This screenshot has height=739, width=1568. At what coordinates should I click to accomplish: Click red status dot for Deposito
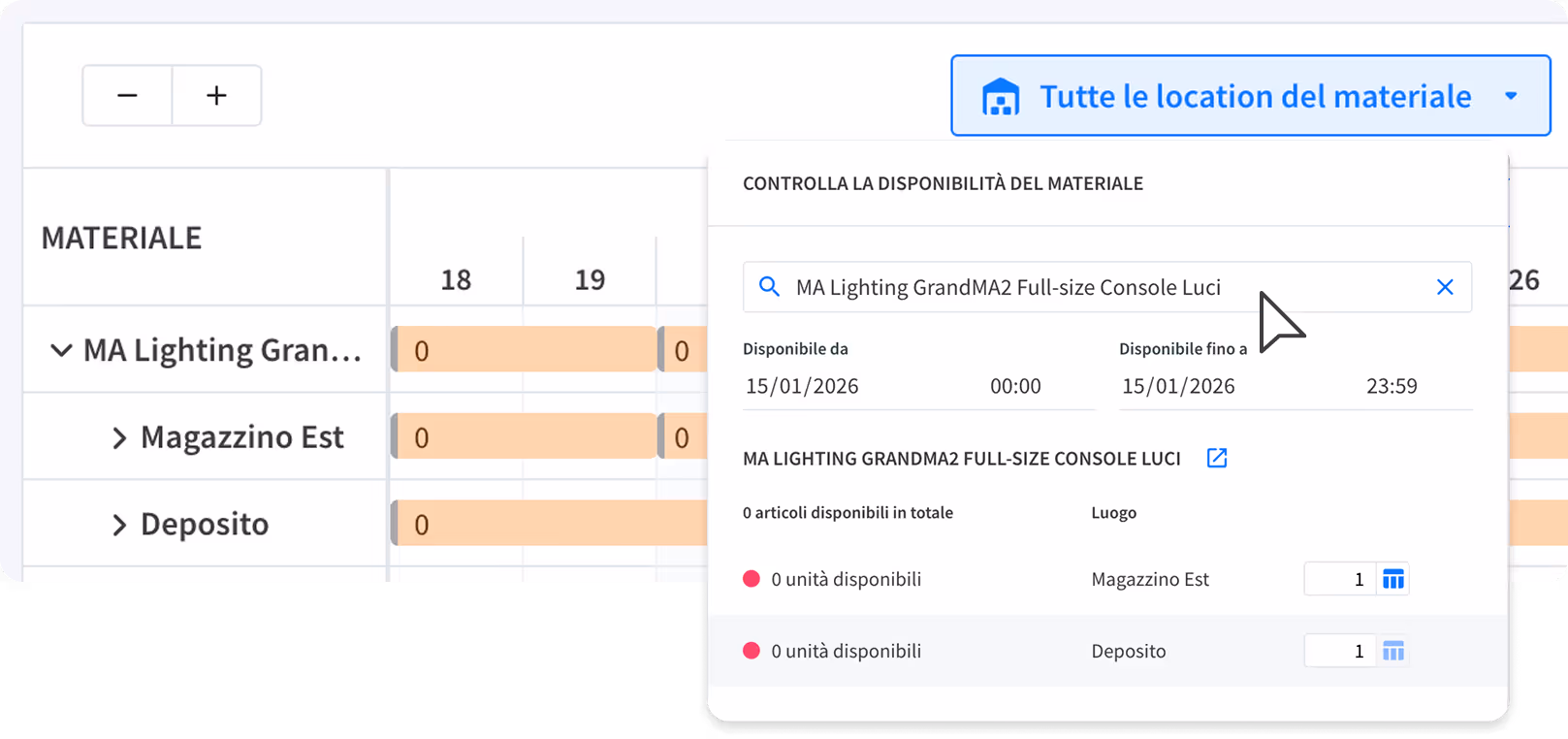pyautogui.click(x=752, y=651)
